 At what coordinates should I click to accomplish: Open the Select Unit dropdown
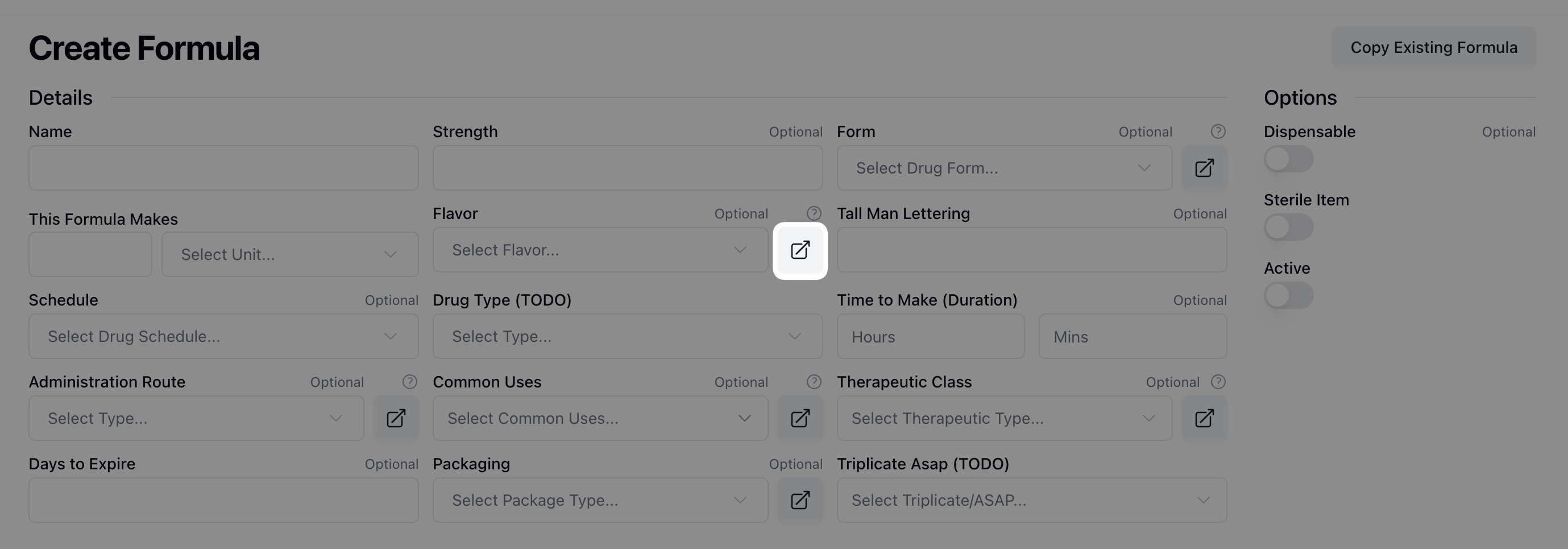coord(289,255)
